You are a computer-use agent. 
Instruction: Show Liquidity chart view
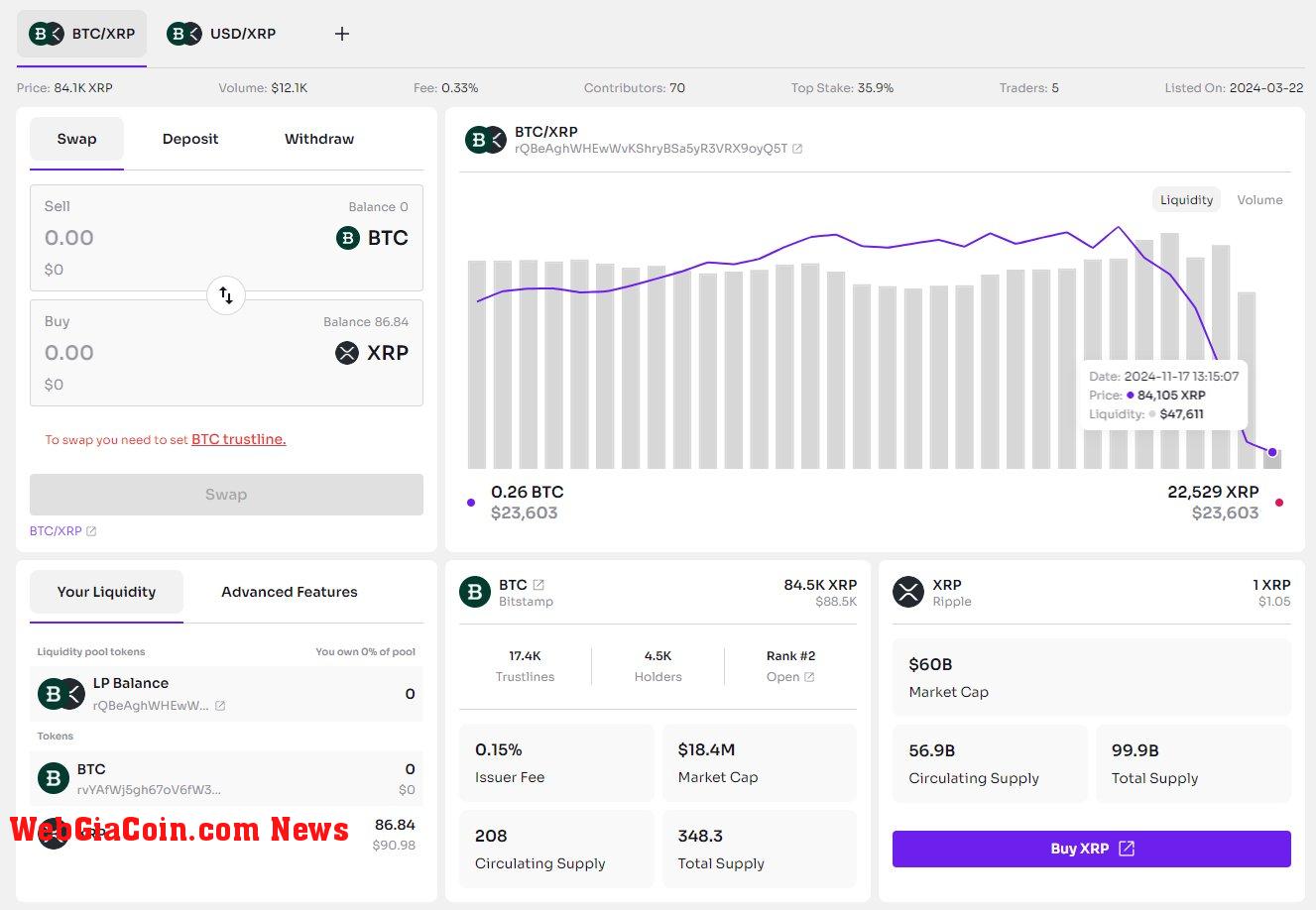pyautogui.click(x=1187, y=200)
